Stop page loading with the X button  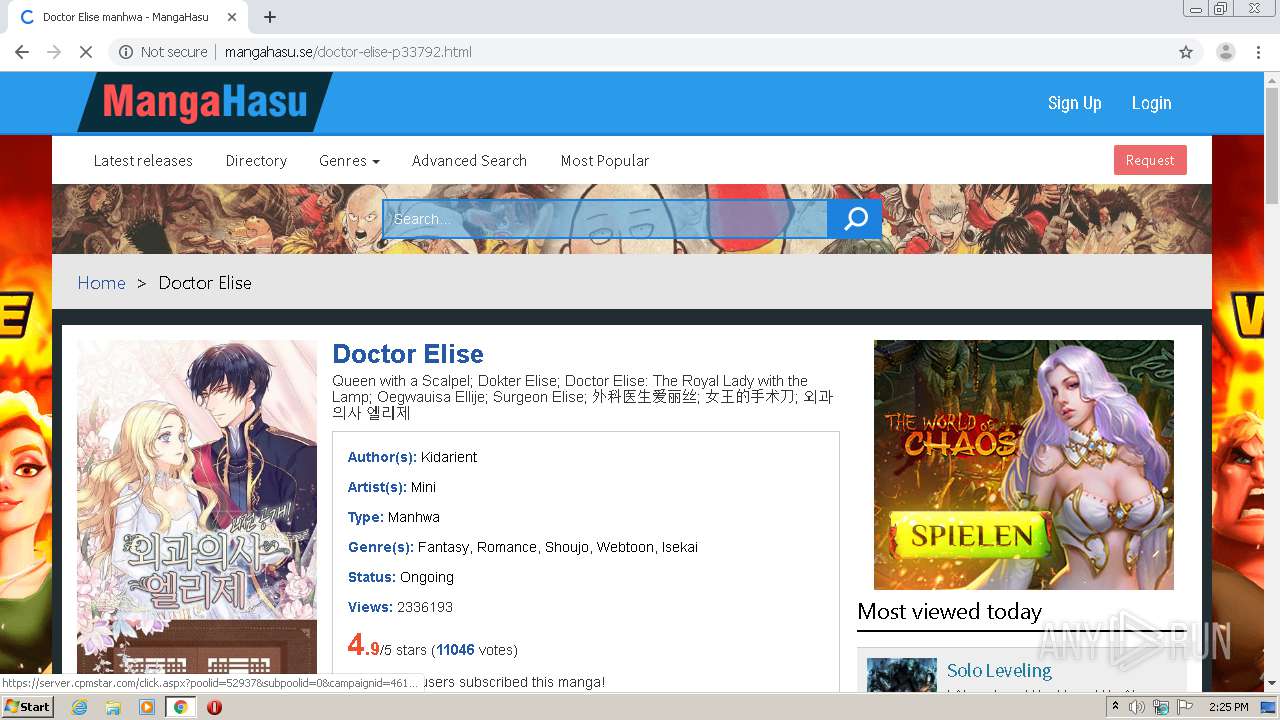click(86, 52)
